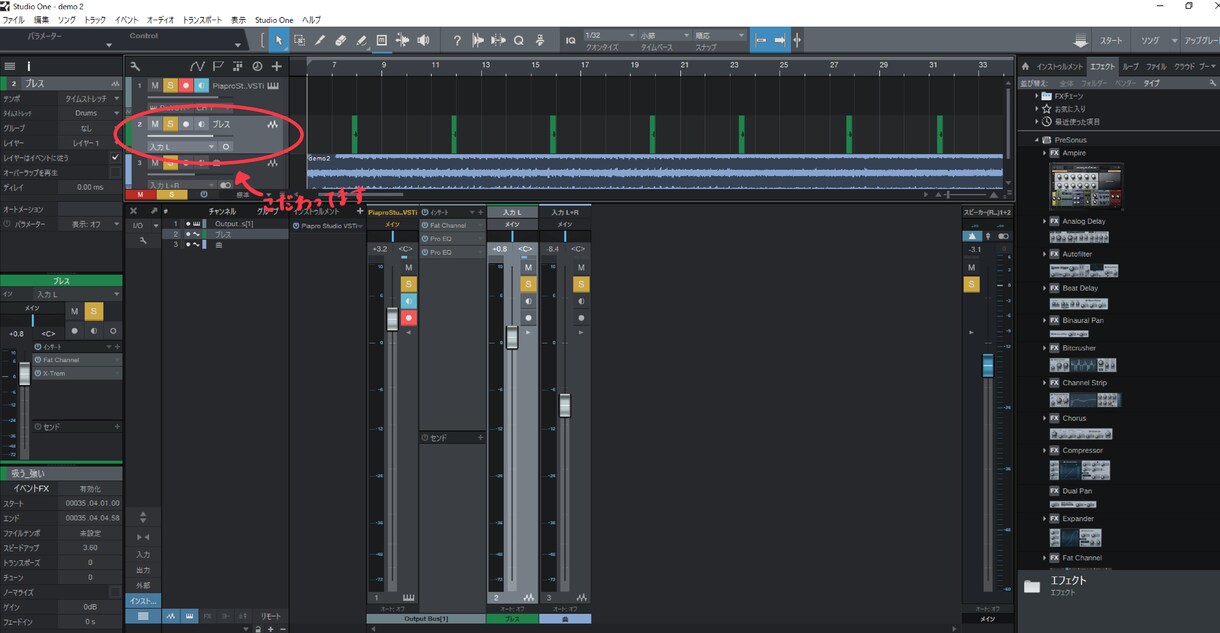Adjust the main output volume fader
Image resolution: width=1220 pixels, height=633 pixels.
pos(987,364)
